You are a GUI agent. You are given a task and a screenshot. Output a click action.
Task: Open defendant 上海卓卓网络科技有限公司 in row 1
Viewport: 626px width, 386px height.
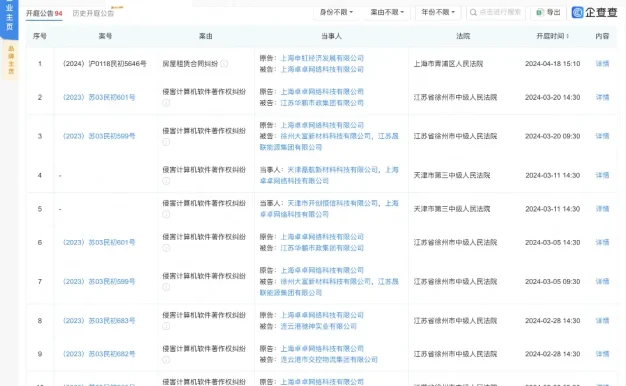click(322, 69)
